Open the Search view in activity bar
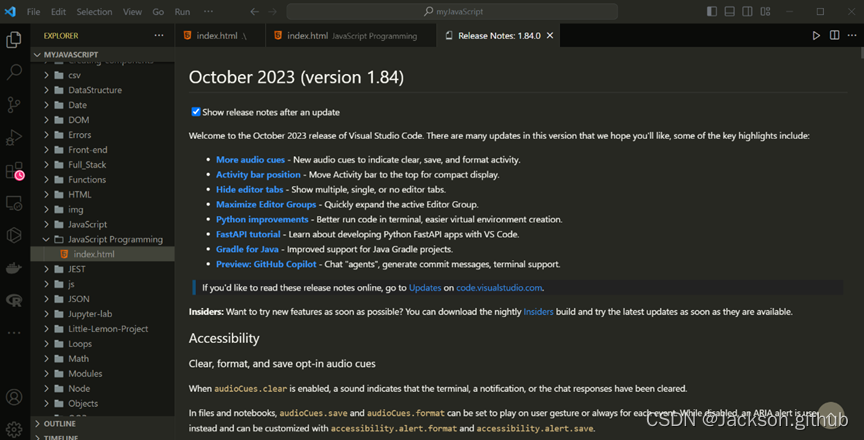The height and width of the screenshot is (440, 864). (14, 72)
